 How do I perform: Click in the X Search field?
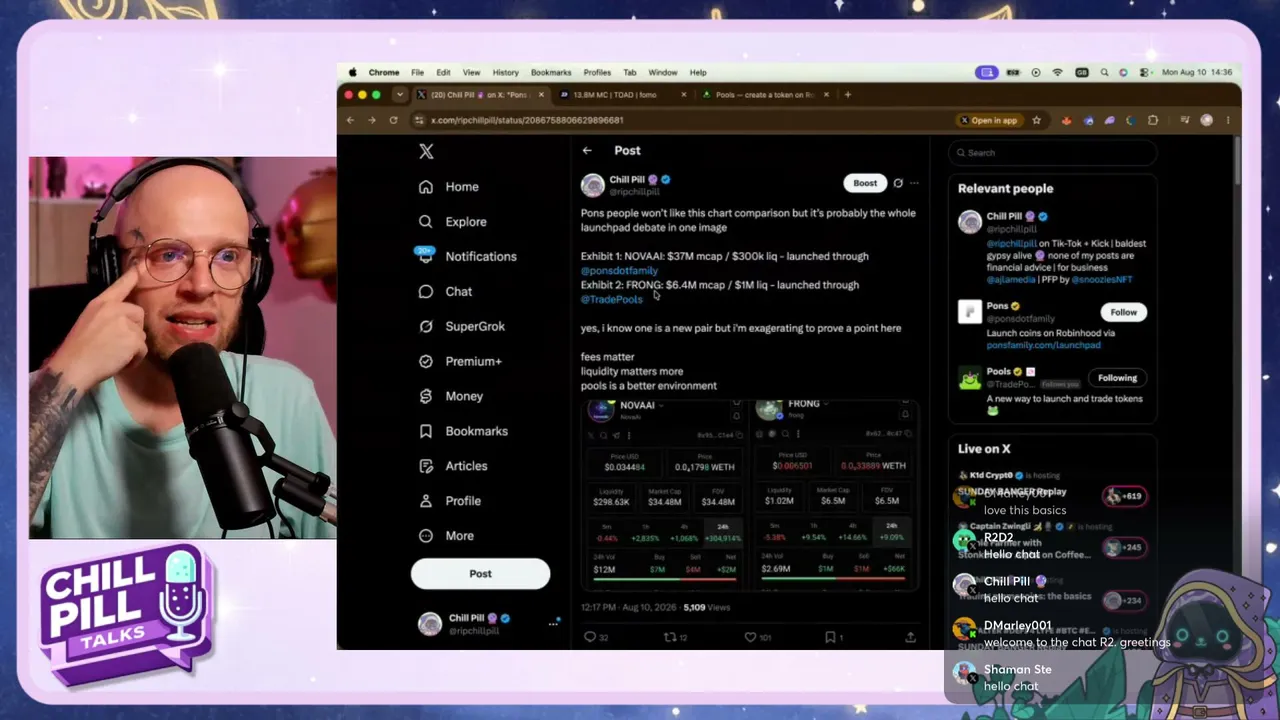pyautogui.click(x=1052, y=153)
